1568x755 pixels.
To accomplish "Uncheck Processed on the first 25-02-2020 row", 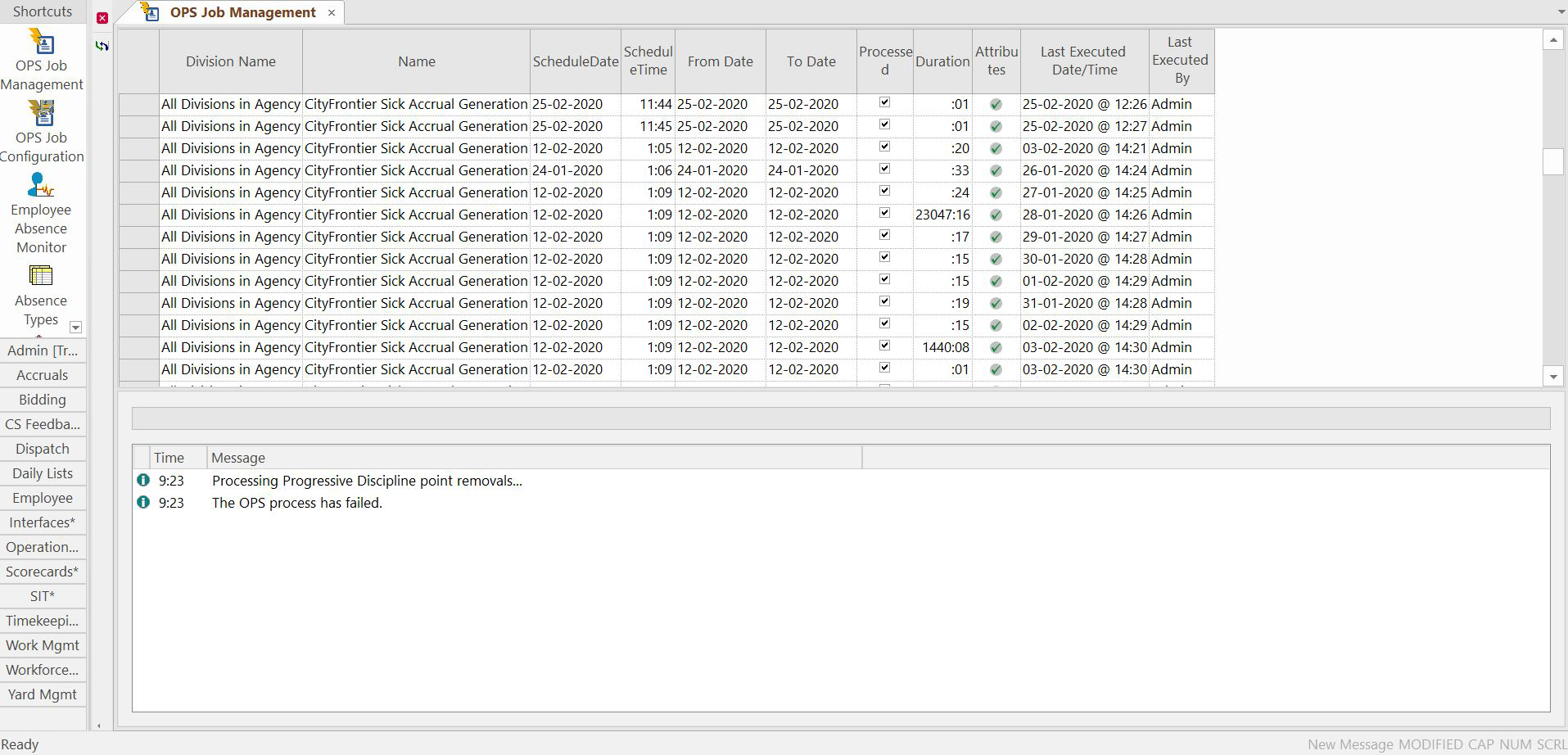I will pos(885,102).
